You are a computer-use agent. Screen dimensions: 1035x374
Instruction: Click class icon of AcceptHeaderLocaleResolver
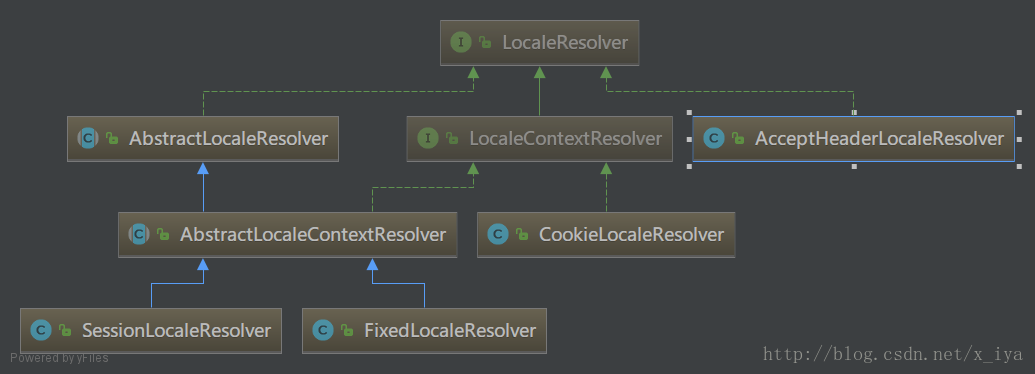(714, 139)
